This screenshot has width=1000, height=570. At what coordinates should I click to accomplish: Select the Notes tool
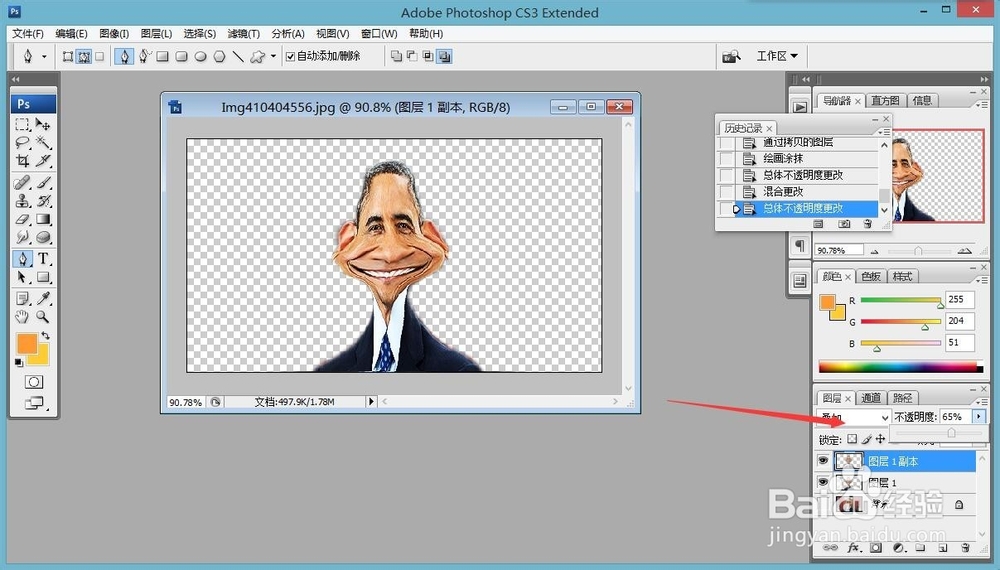(23, 298)
